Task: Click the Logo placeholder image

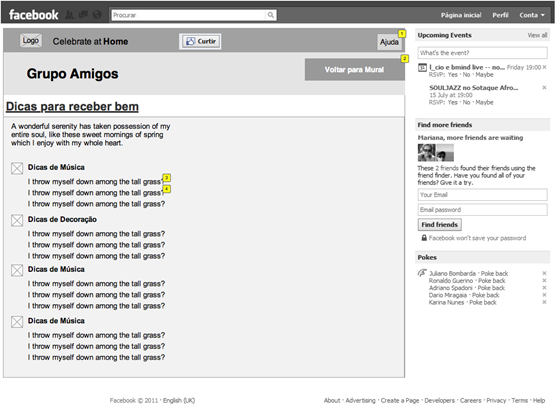Action: coord(31,41)
